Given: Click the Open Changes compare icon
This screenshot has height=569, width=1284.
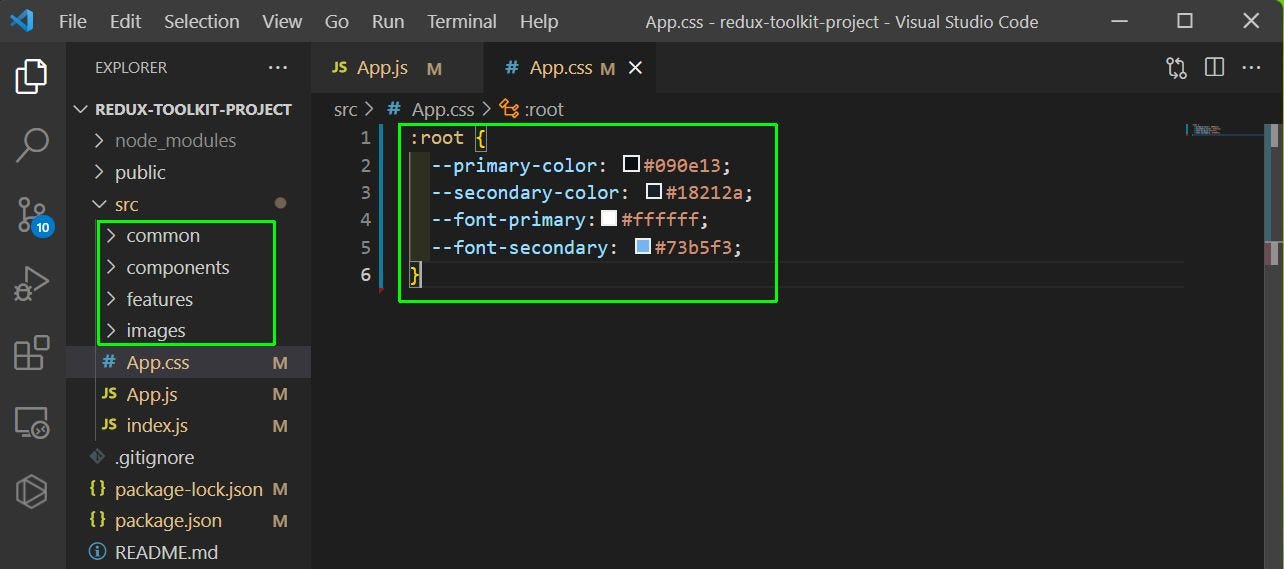Looking at the screenshot, I should click(1177, 68).
